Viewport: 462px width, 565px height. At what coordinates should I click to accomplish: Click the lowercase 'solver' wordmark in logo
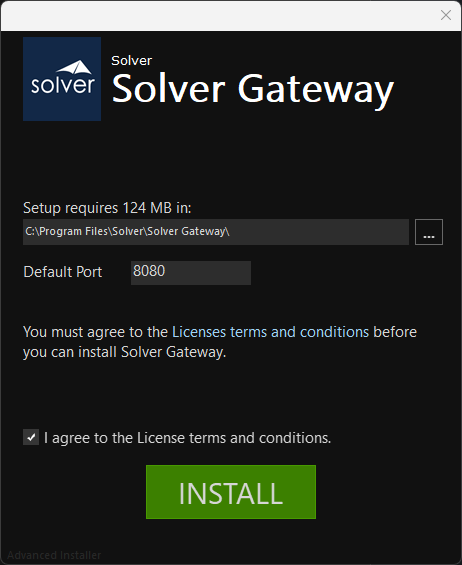(63, 85)
